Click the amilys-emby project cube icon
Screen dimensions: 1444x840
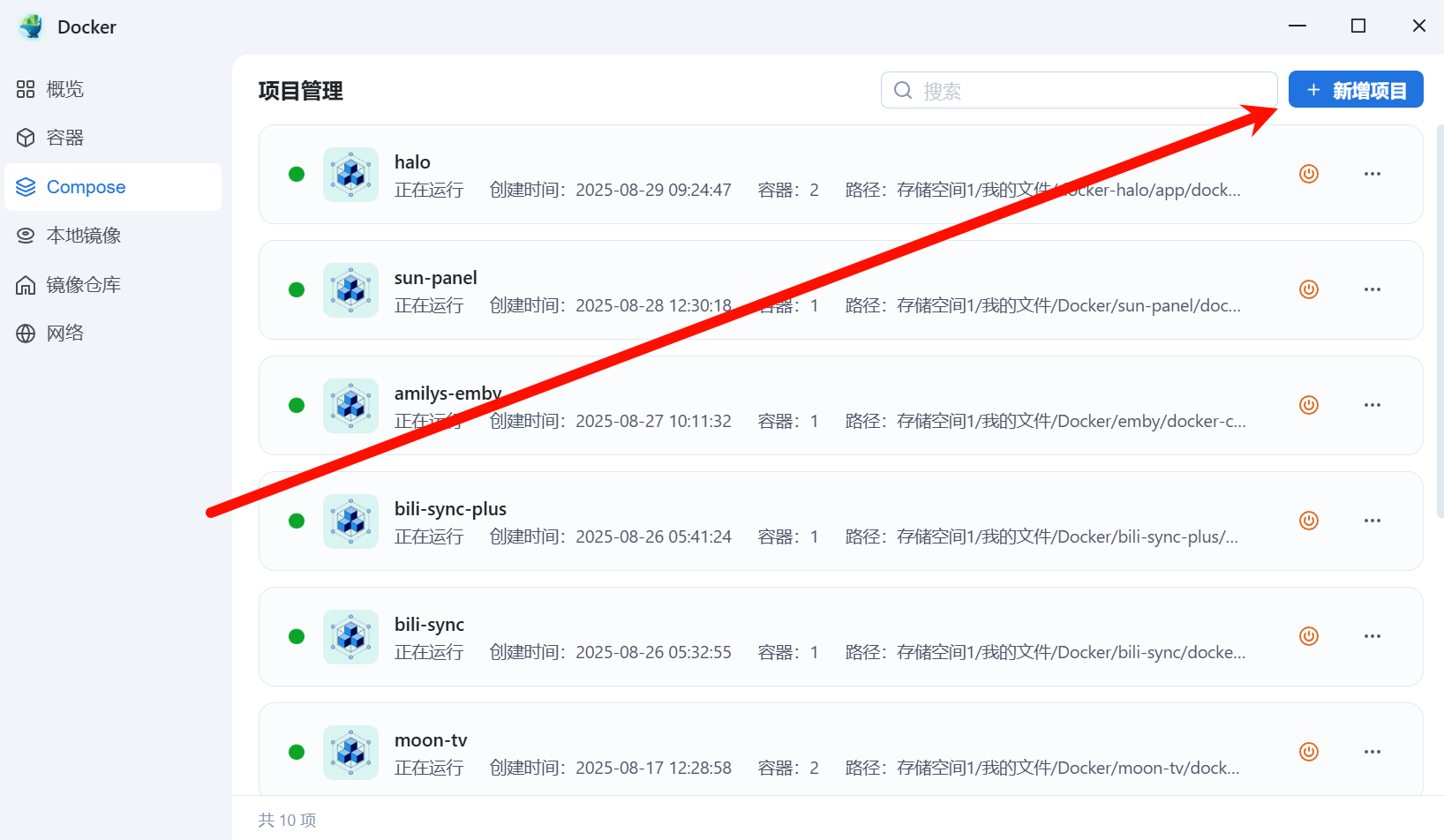pos(350,406)
